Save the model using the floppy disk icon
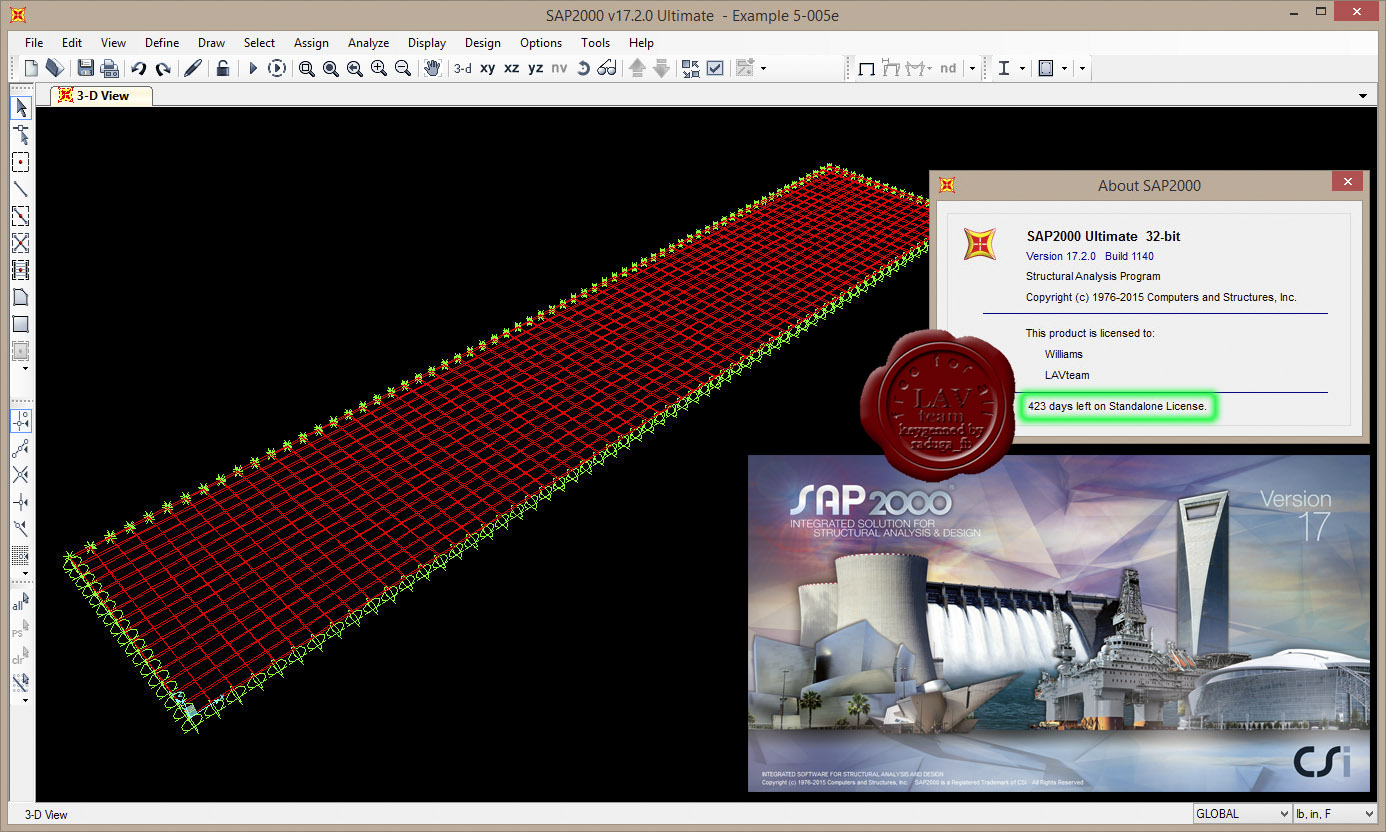 tap(86, 68)
